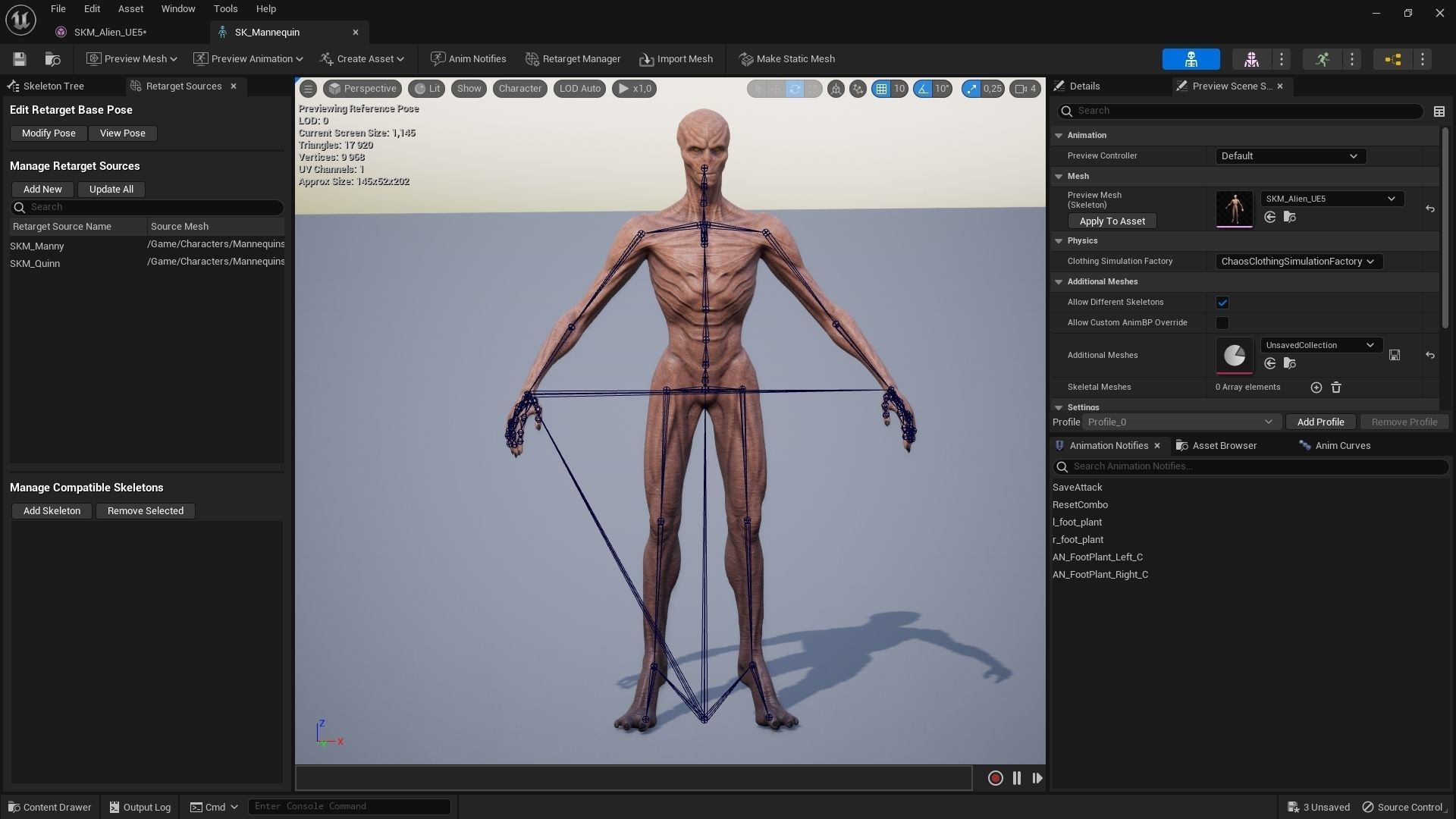Image resolution: width=1456 pixels, height=819 pixels.
Task: Open the Retarget Manager
Action: (573, 59)
